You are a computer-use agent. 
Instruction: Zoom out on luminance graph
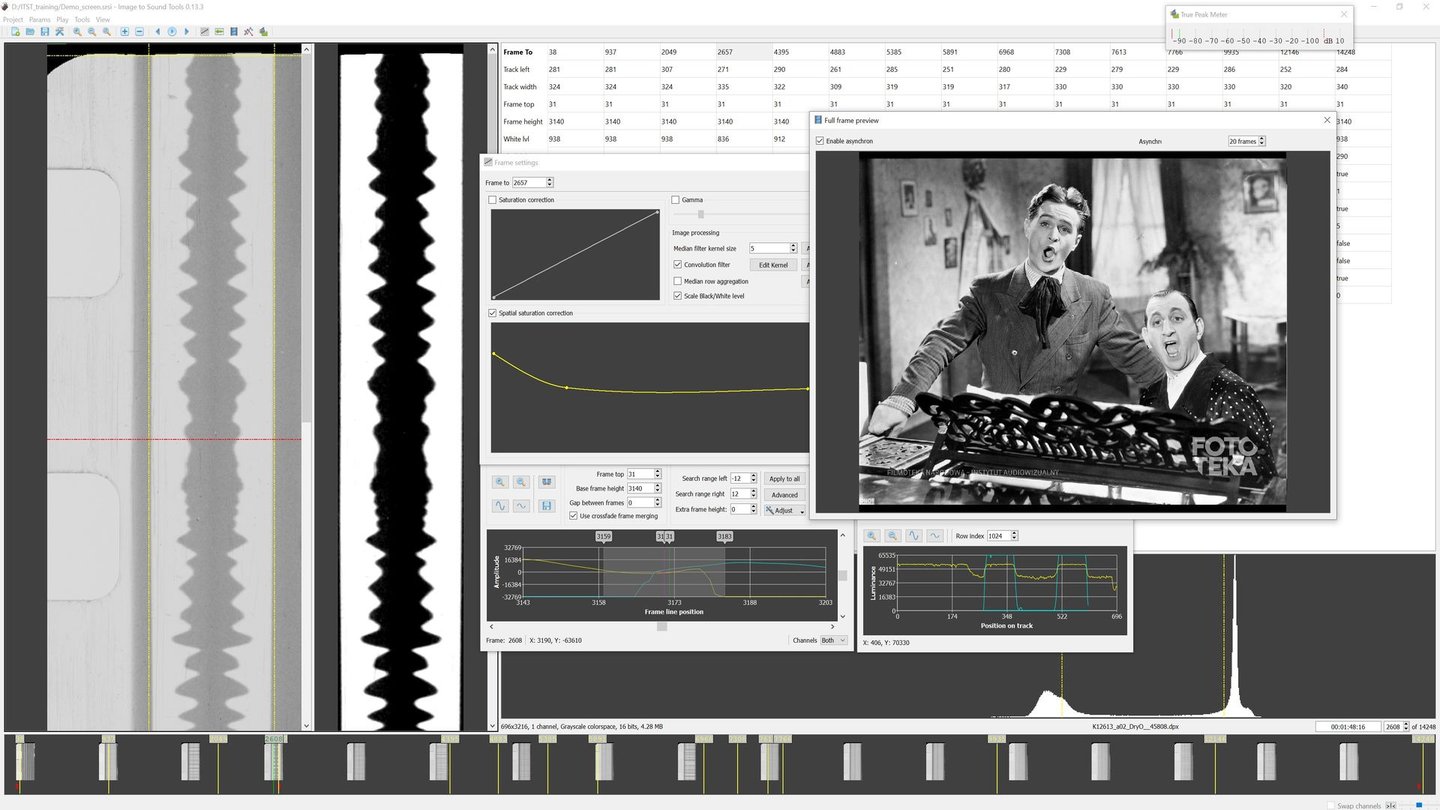[893, 536]
